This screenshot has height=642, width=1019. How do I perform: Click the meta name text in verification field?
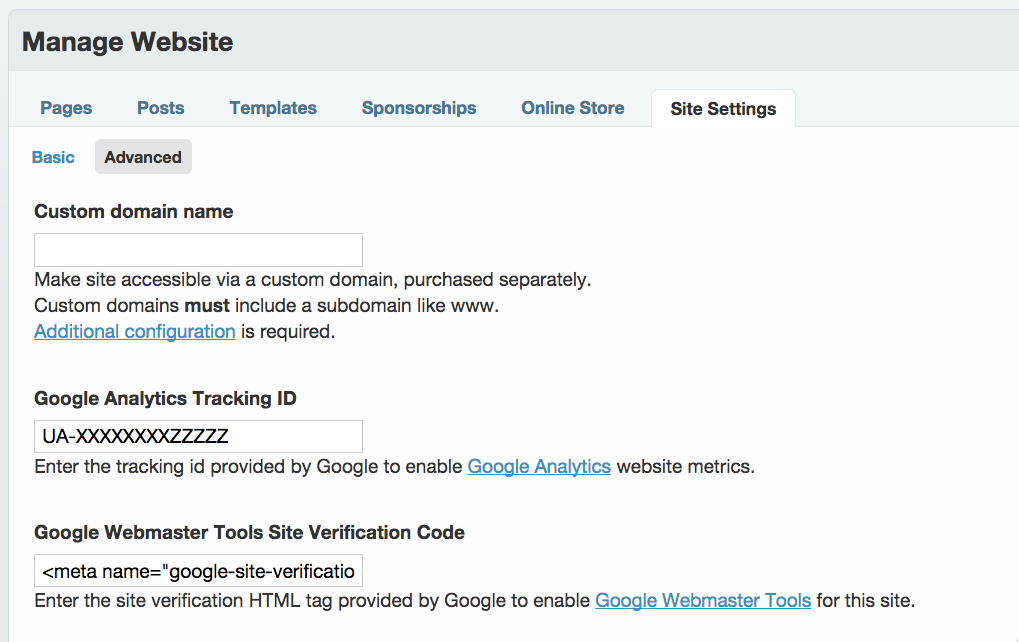(x=198, y=571)
